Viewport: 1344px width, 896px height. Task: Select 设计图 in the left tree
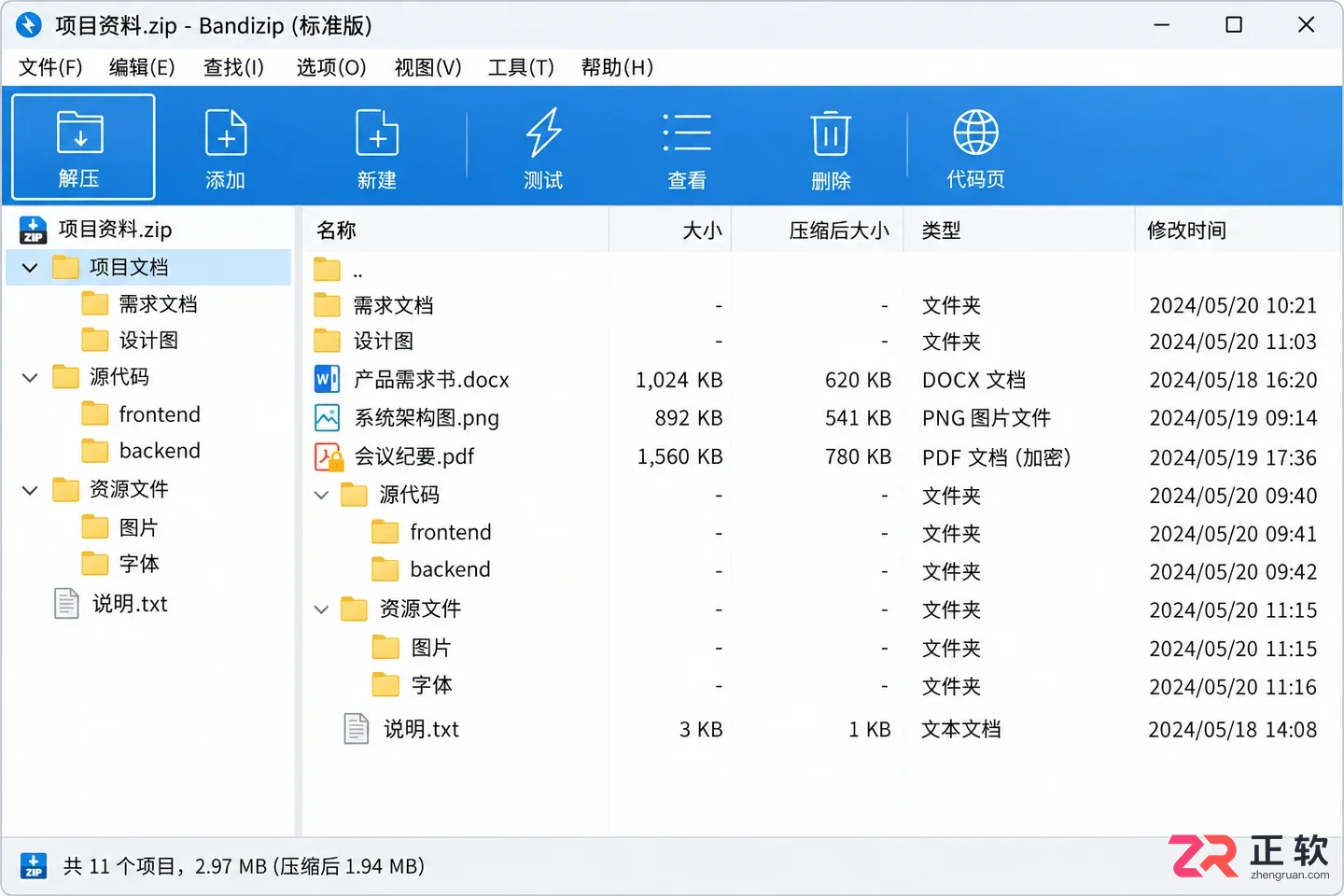148,341
